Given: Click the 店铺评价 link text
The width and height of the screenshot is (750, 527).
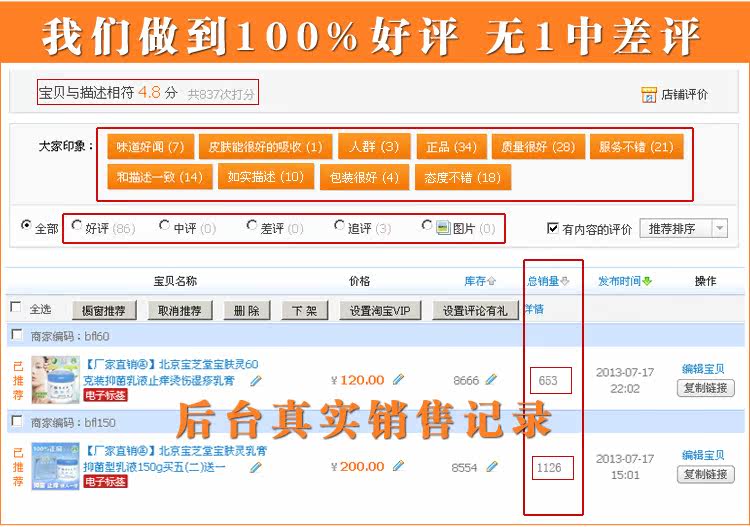Looking at the screenshot, I should pyautogui.click(x=684, y=94).
